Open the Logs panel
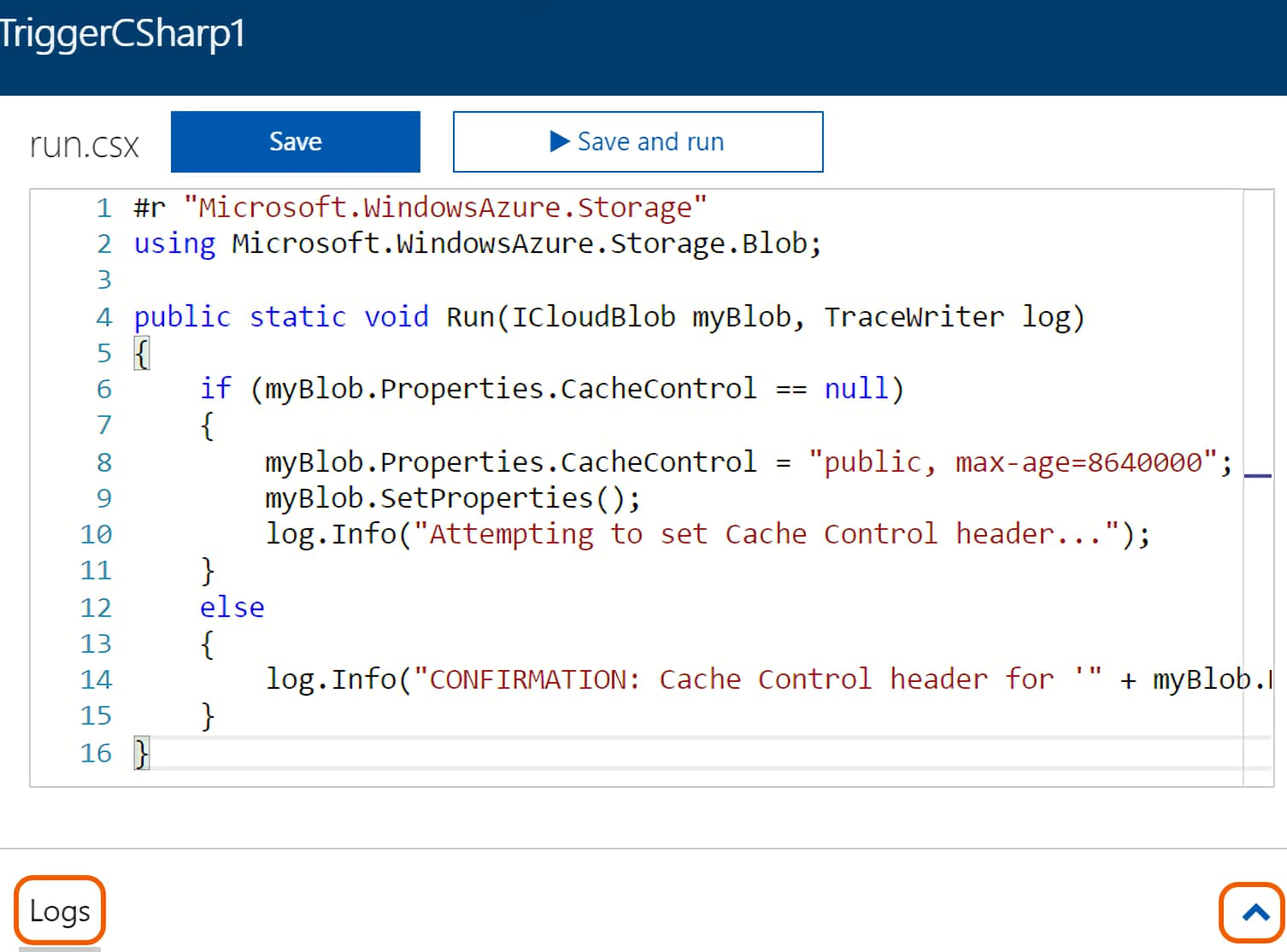 (x=58, y=911)
